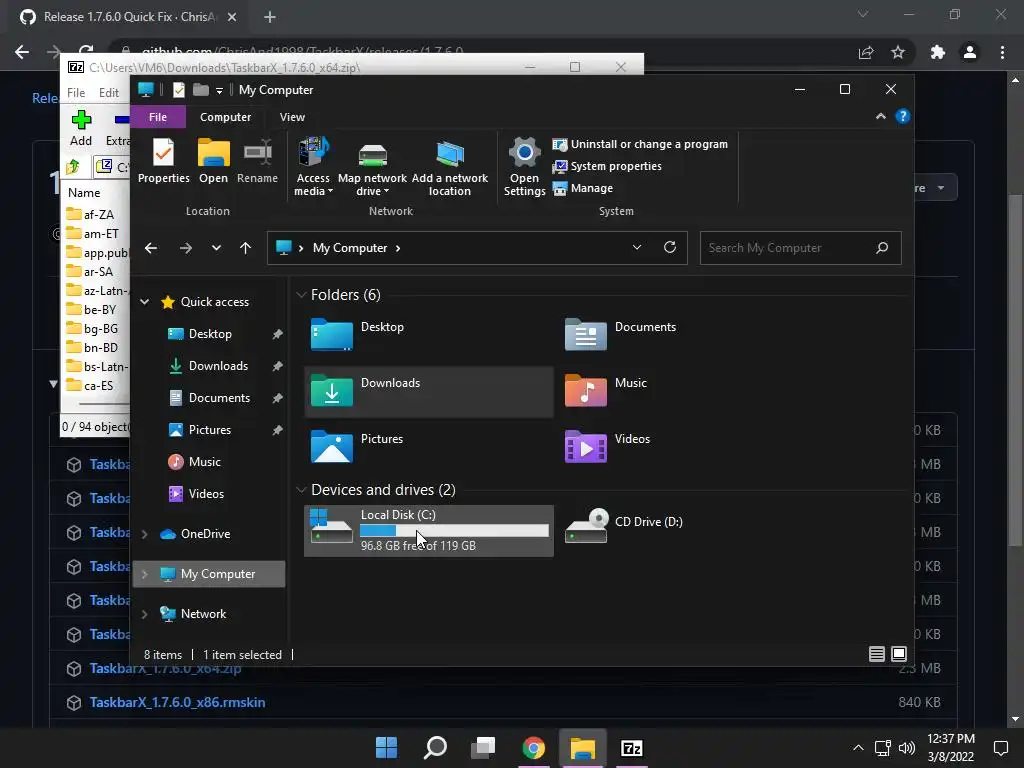Click the Properties ribbon icon
1024x768 pixels.
(x=163, y=161)
